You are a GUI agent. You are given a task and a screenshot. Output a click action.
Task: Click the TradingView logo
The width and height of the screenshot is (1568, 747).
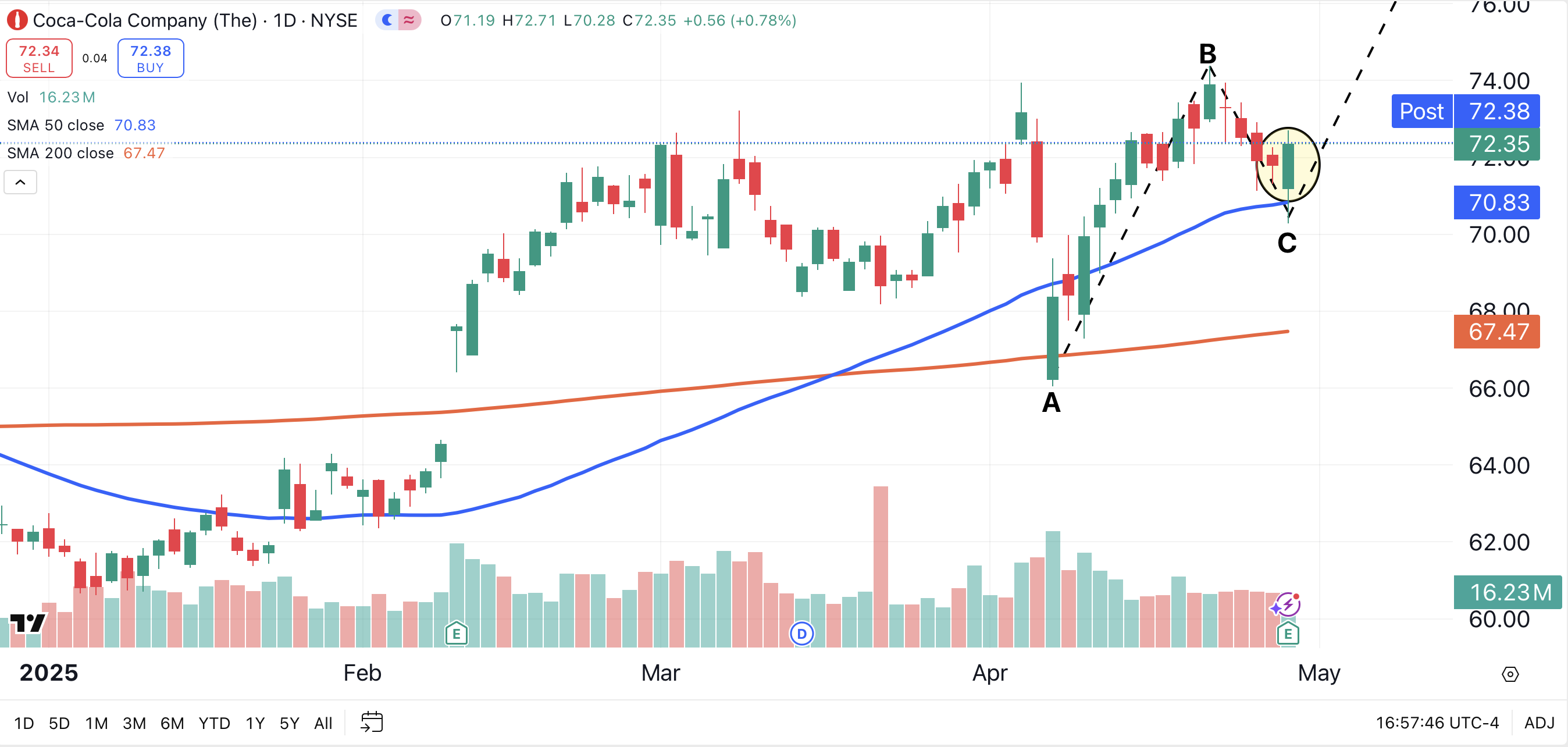pos(28,623)
